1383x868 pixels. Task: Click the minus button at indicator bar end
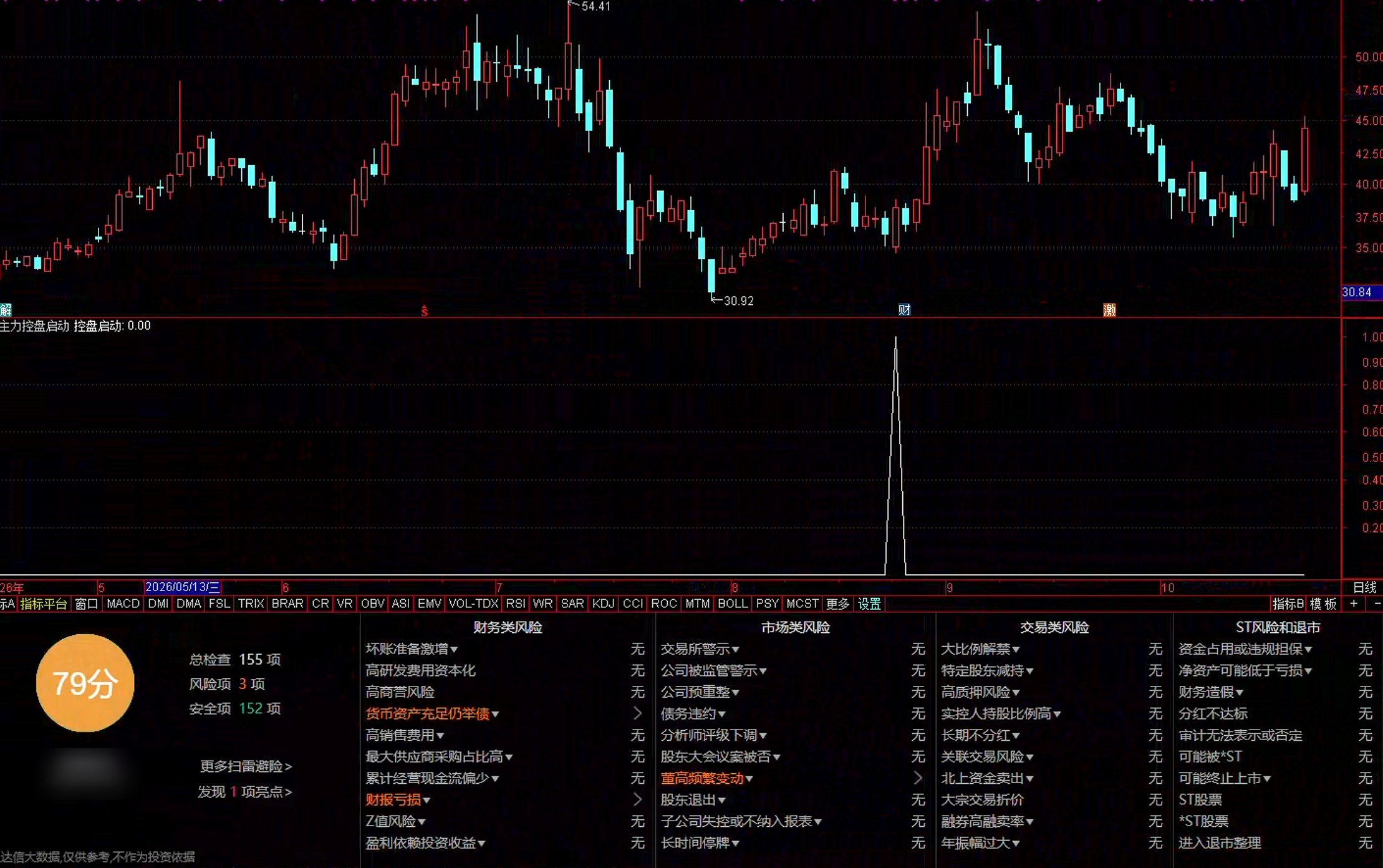click(1377, 604)
